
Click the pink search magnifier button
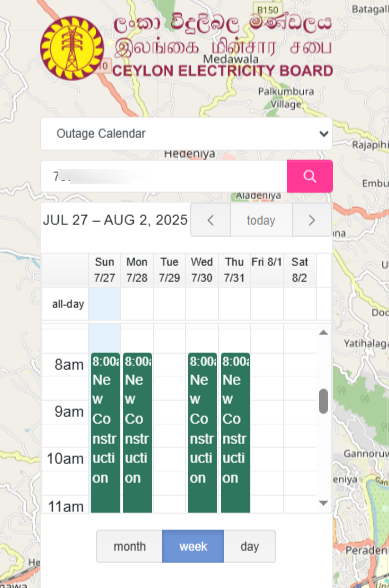tap(309, 176)
